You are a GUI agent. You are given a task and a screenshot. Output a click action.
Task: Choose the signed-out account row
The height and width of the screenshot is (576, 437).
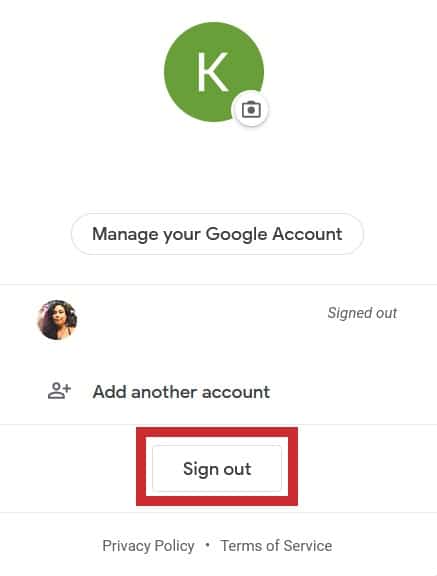pyautogui.click(x=218, y=320)
